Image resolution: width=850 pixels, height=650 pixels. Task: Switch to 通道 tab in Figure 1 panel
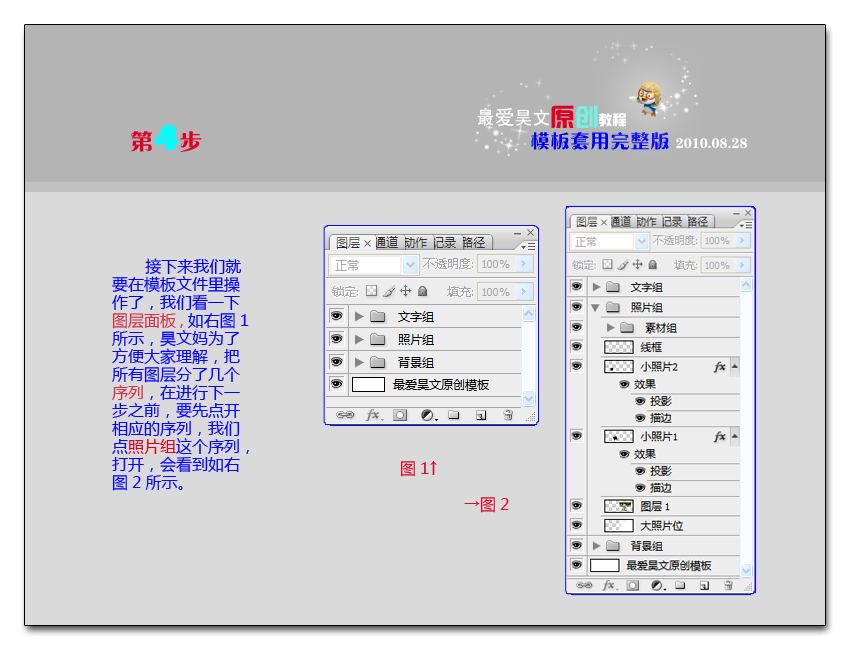(387, 242)
